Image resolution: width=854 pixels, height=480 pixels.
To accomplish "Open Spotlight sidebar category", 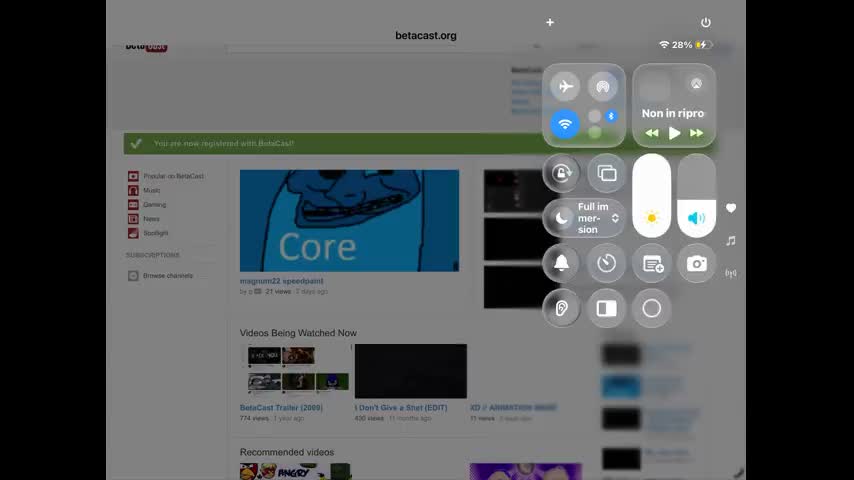I will click(156, 233).
